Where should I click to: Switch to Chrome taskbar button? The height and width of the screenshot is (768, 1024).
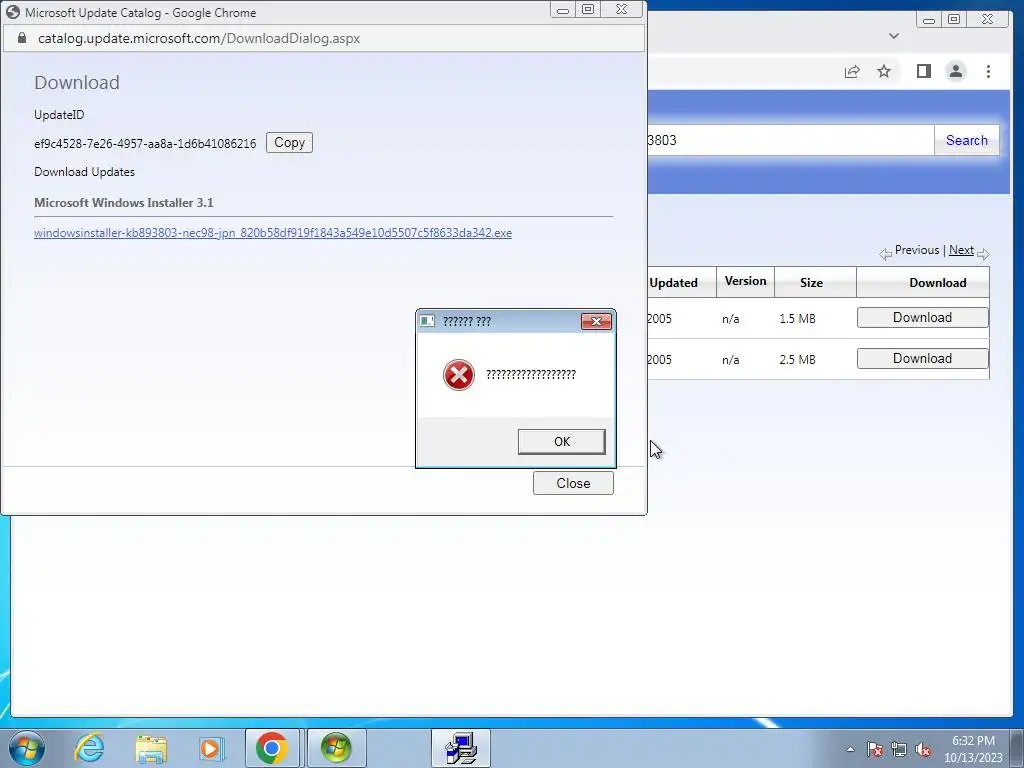(272, 748)
